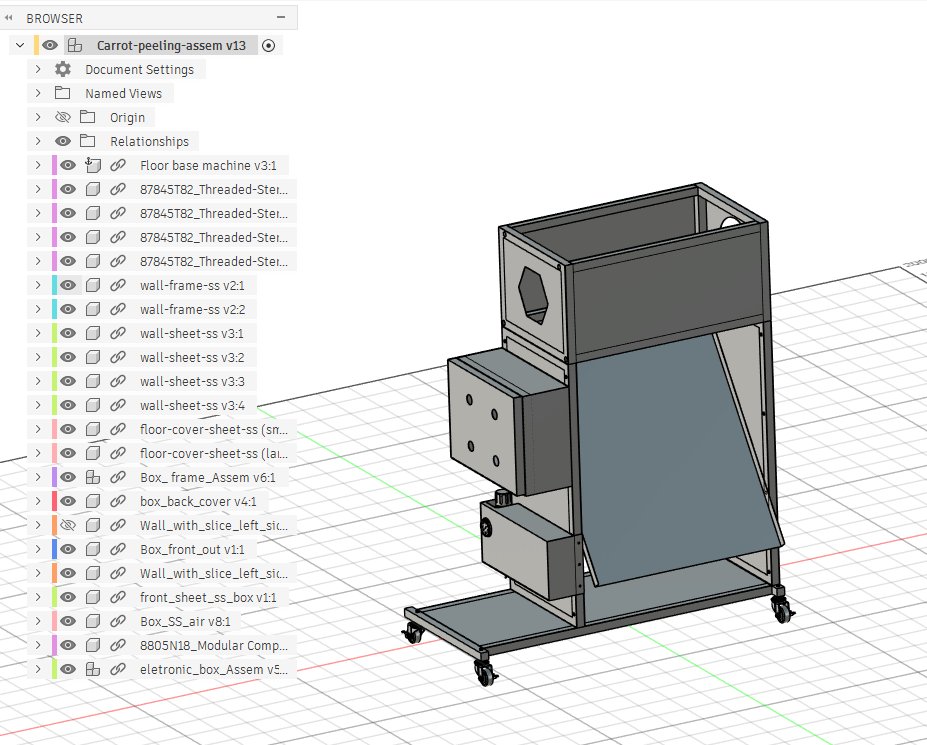
Task: Hide the Relationships folder
Action: point(63,141)
